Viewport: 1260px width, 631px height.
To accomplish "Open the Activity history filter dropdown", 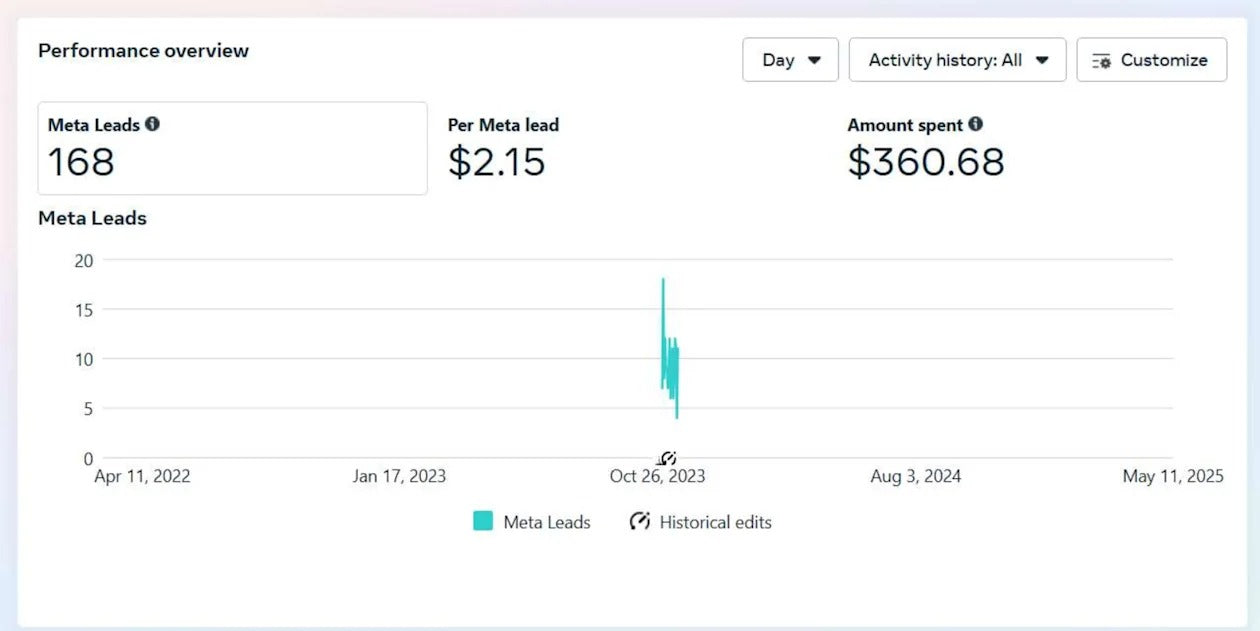I will click(x=957, y=60).
